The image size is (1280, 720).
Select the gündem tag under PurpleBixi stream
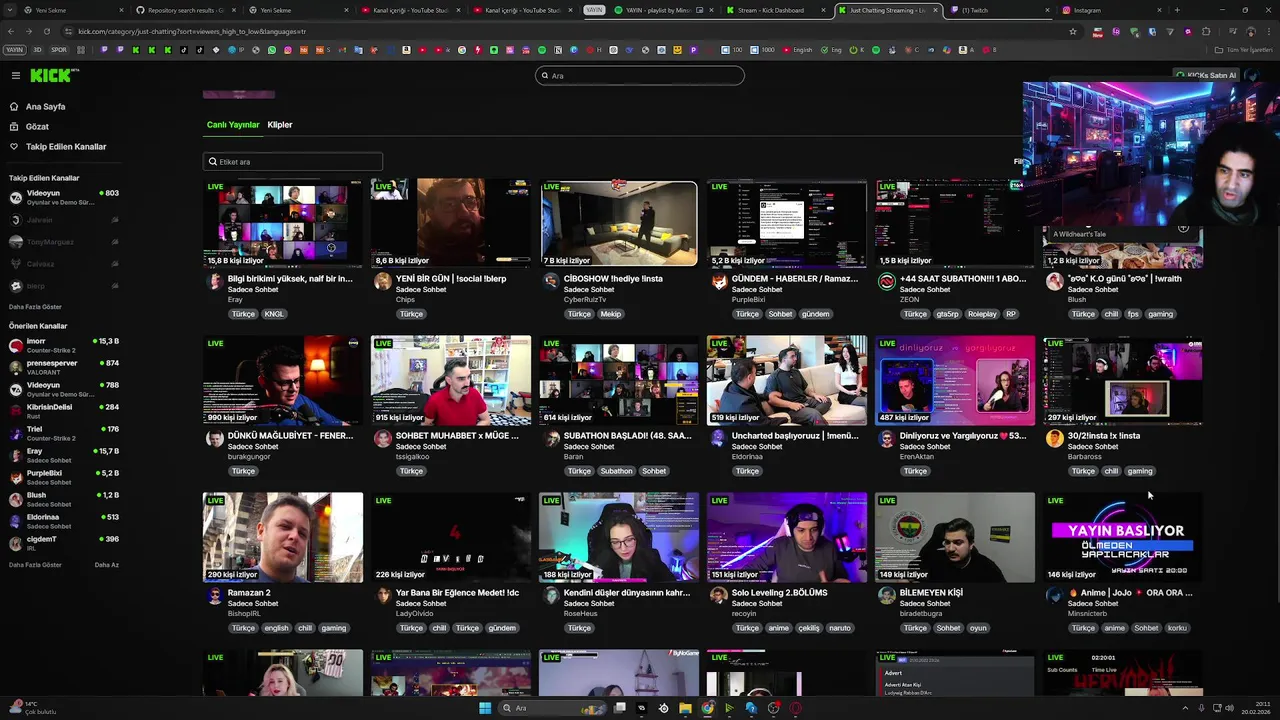point(815,314)
